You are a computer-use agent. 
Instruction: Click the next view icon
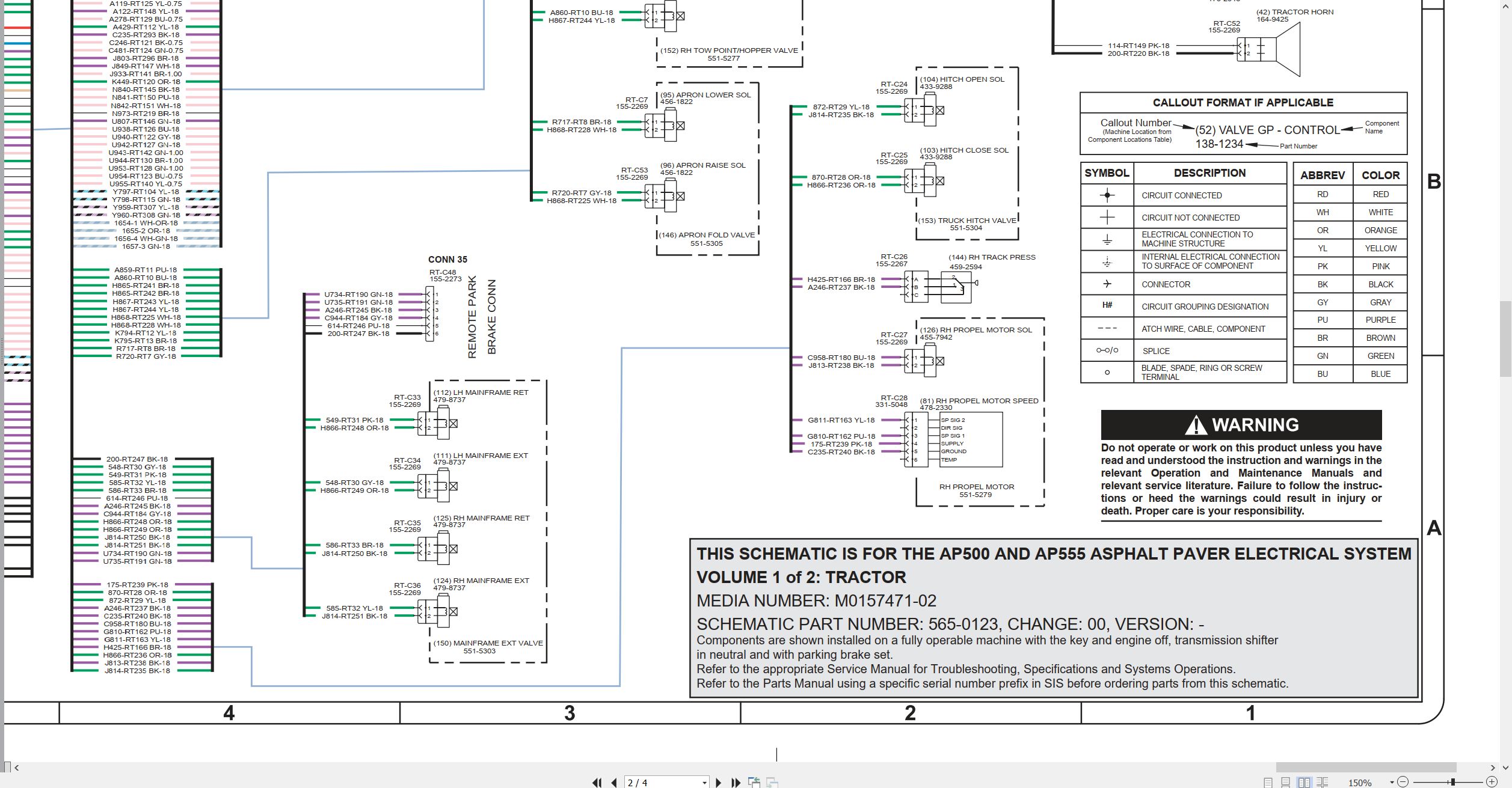coord(772,783)
